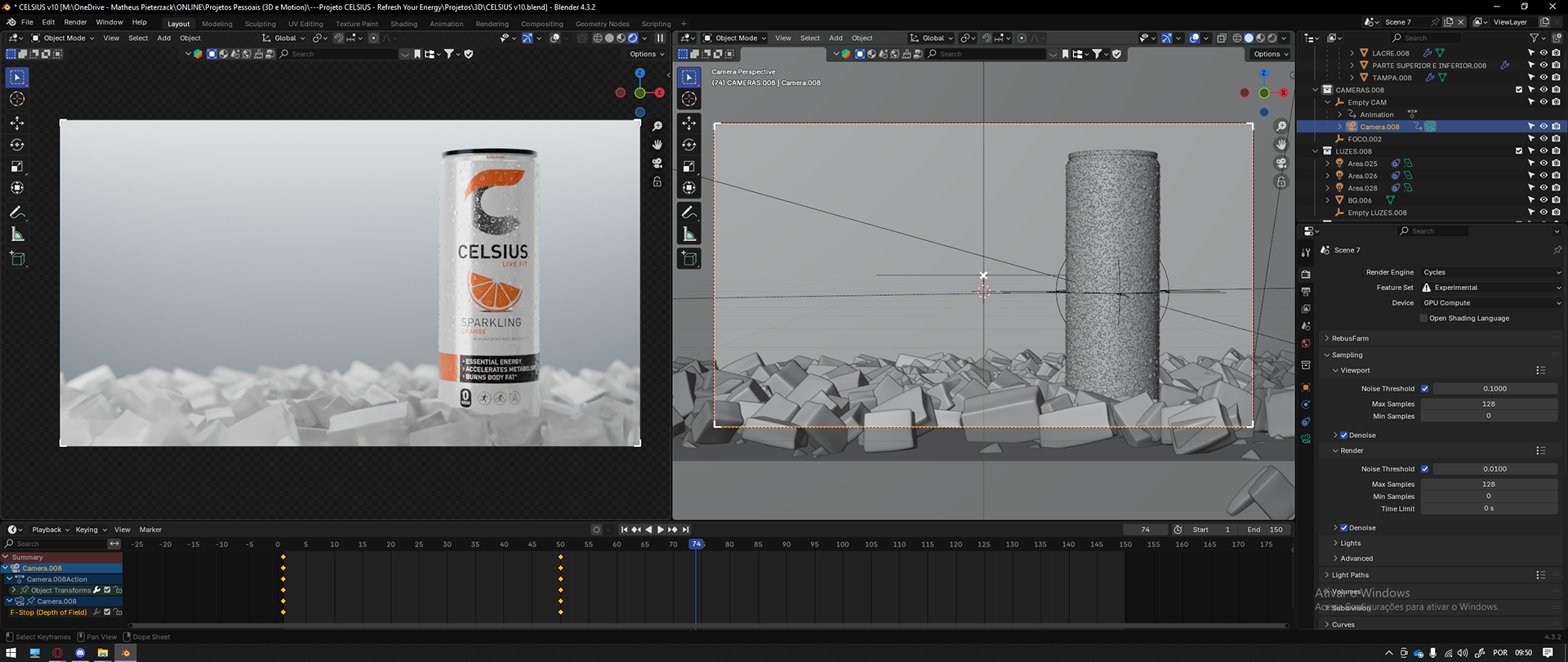Open the camera Data properties tab icon
Screen dimensions: 1568x662
pos(1306,439)
